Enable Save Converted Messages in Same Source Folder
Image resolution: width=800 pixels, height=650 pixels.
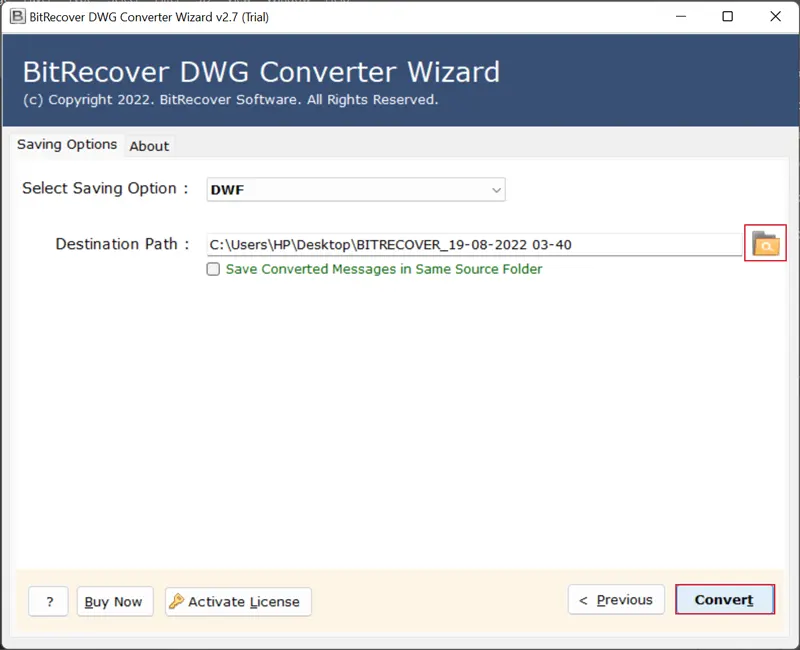pyautogui.click(x=213, y=269)
